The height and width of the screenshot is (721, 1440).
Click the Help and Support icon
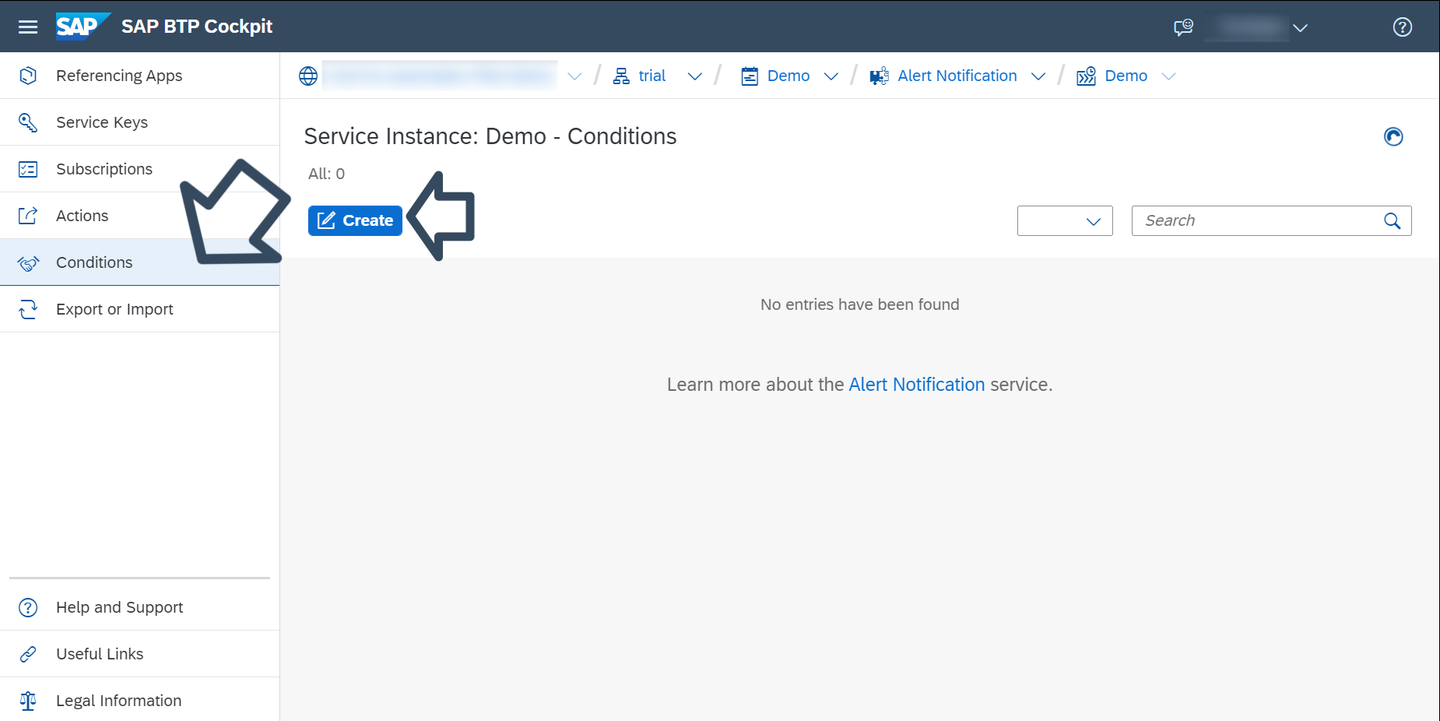point(28,607)
